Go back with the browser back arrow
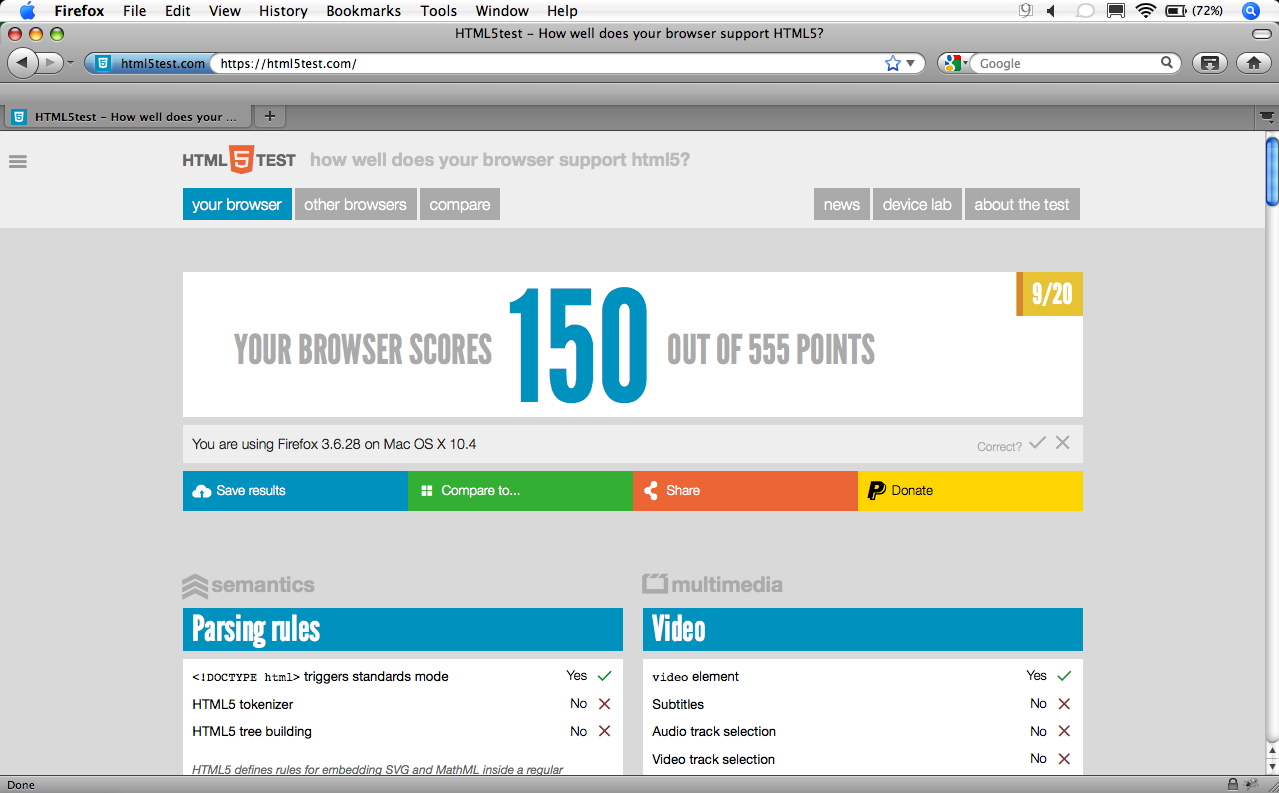Screen dimensions: 1279x793 [x=22, y=63]
